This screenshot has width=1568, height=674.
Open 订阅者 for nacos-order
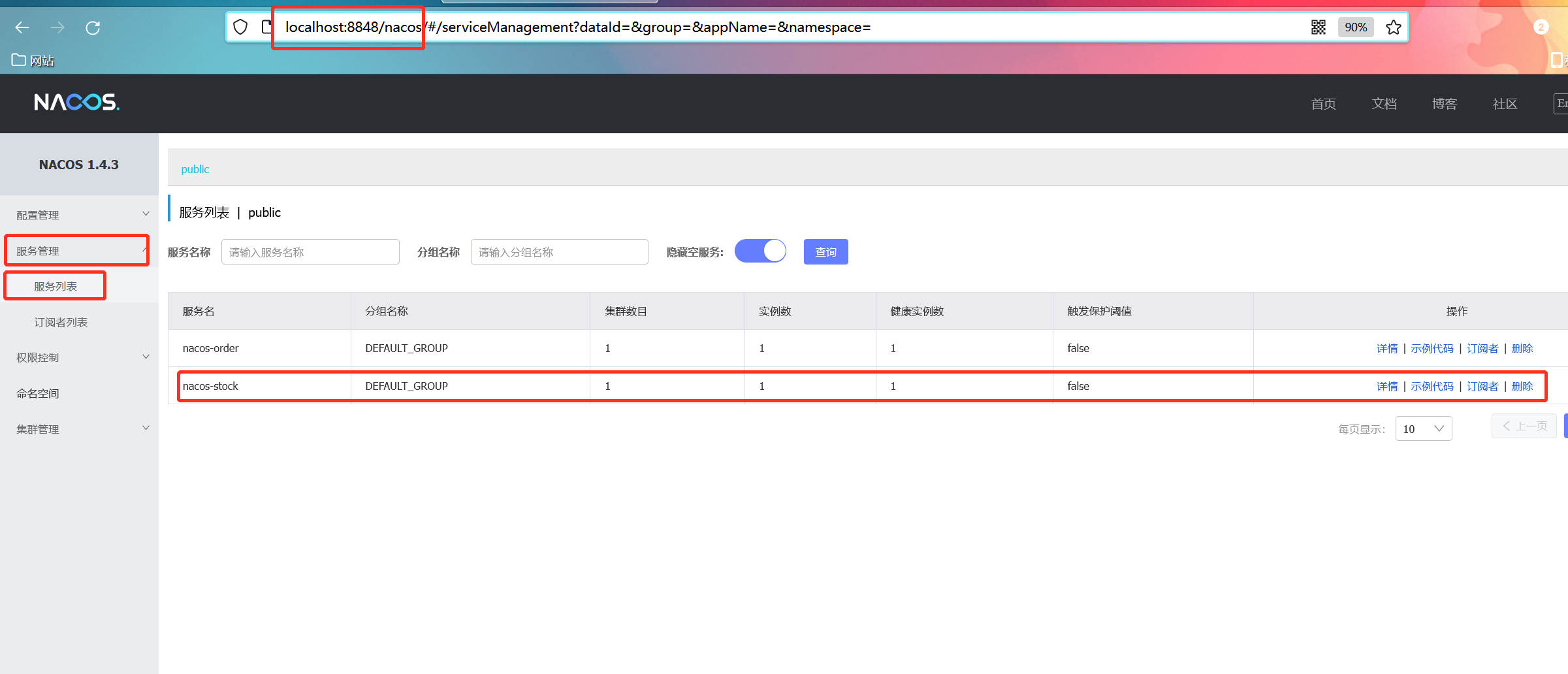1482,349
